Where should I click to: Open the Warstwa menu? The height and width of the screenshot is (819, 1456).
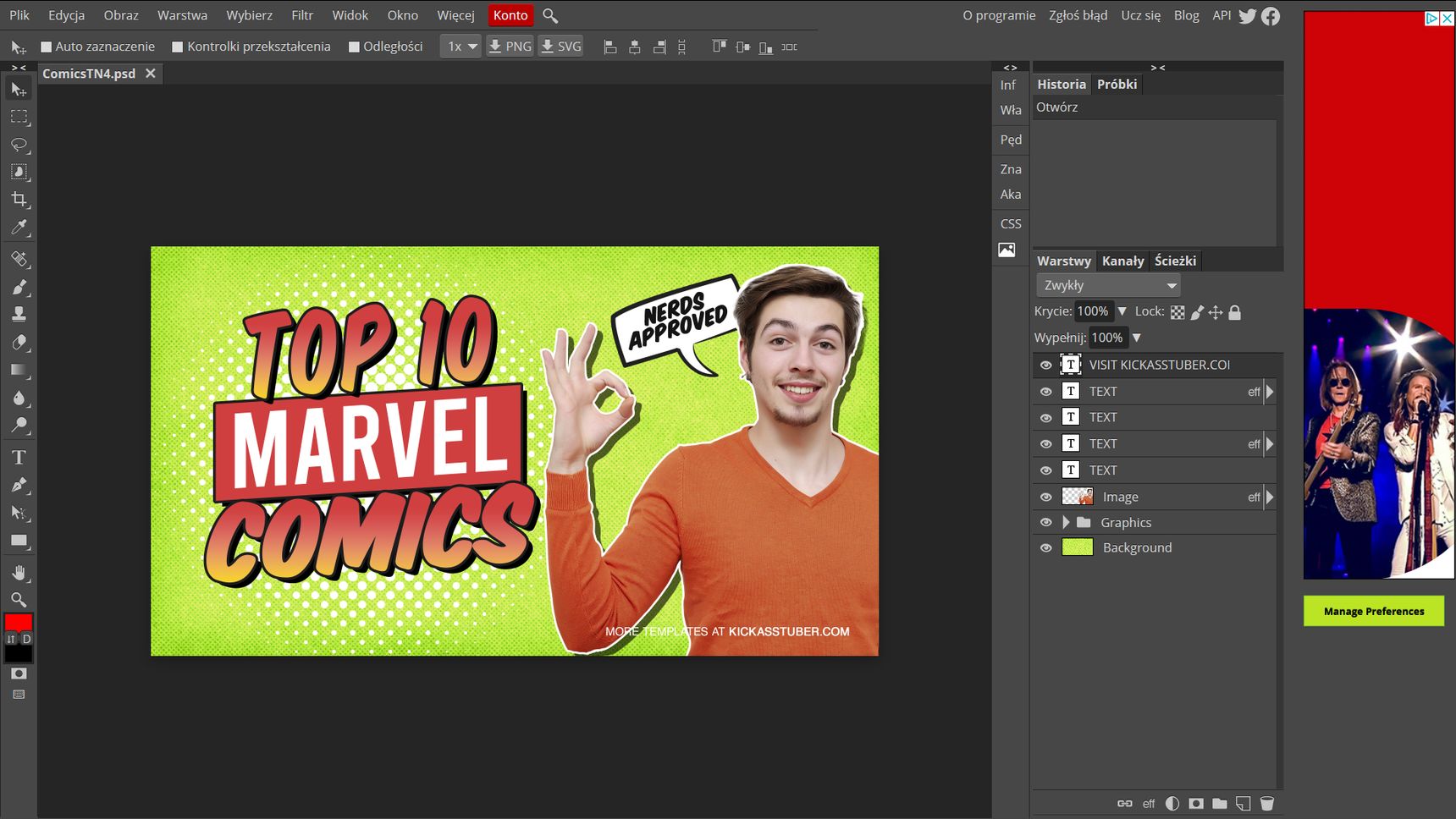pyautogui.click(x=182, y=15)
